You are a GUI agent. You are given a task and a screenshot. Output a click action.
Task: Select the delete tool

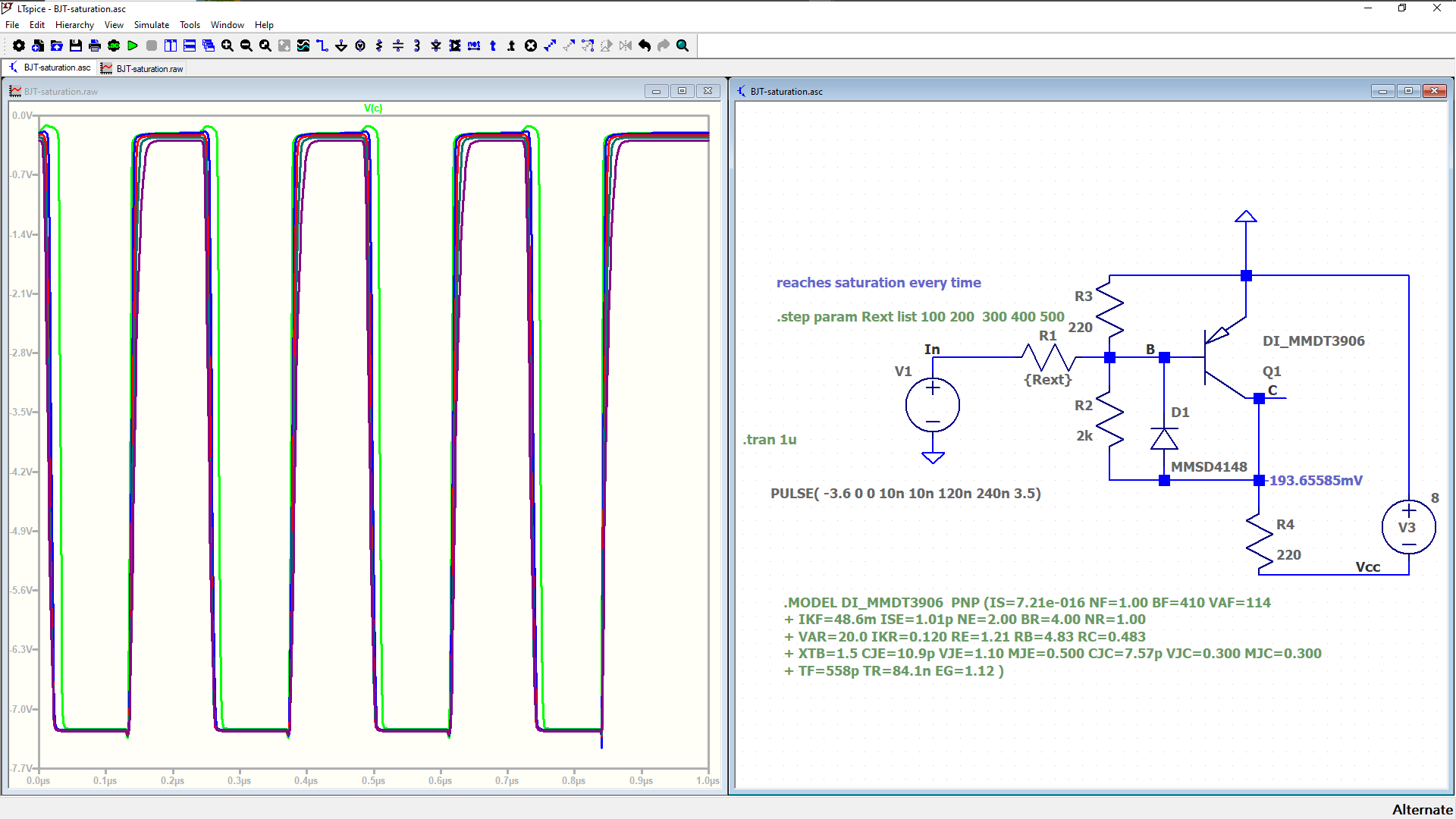point(531,45)
